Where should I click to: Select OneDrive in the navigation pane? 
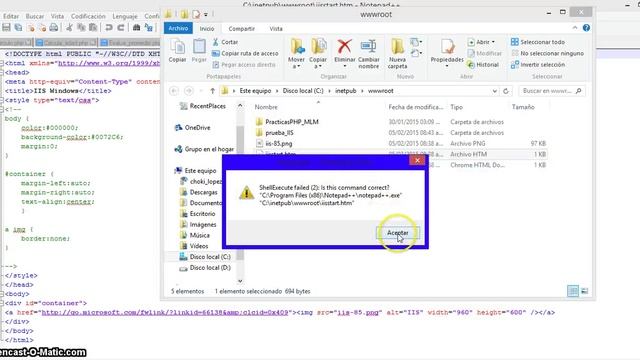pos(197,128)
